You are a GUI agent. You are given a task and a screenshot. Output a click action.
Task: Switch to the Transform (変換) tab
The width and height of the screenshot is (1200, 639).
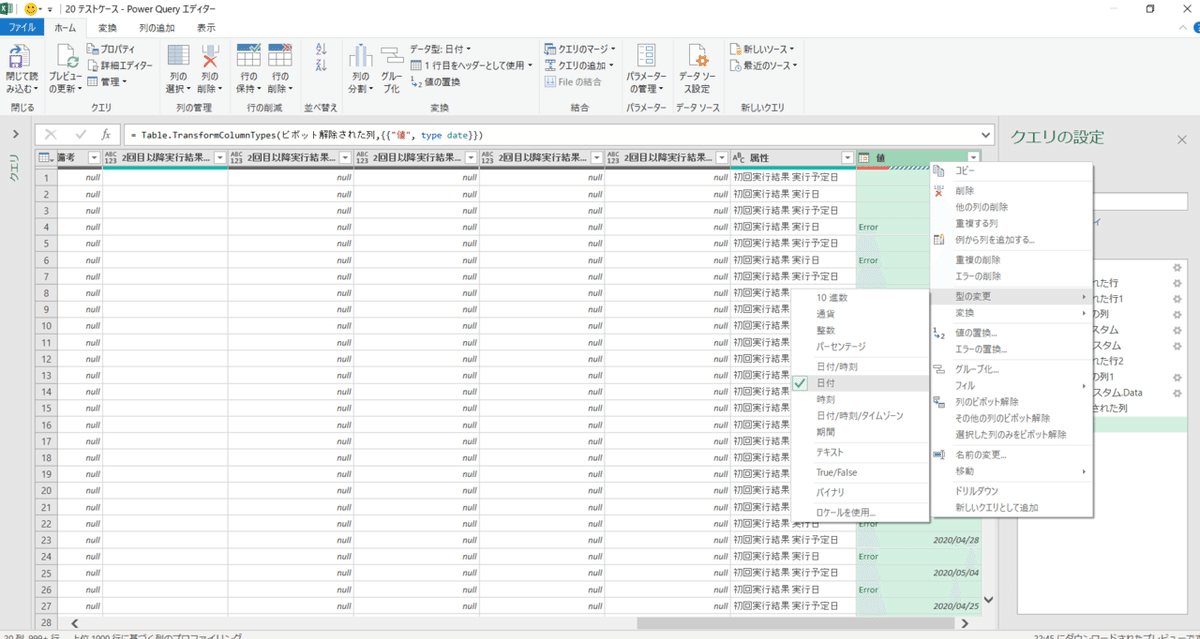(107, 28)
